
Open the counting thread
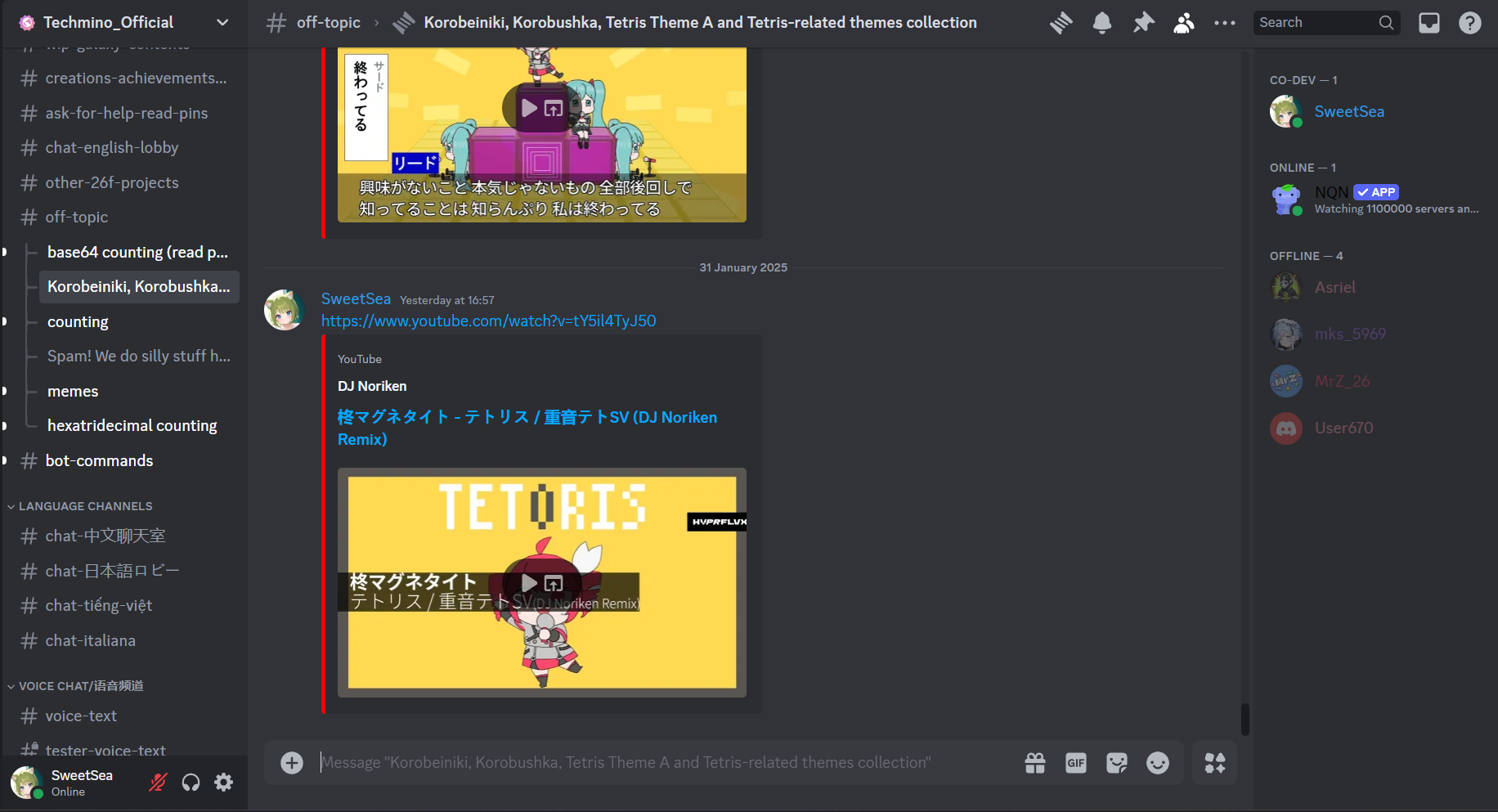click(137, 321)
